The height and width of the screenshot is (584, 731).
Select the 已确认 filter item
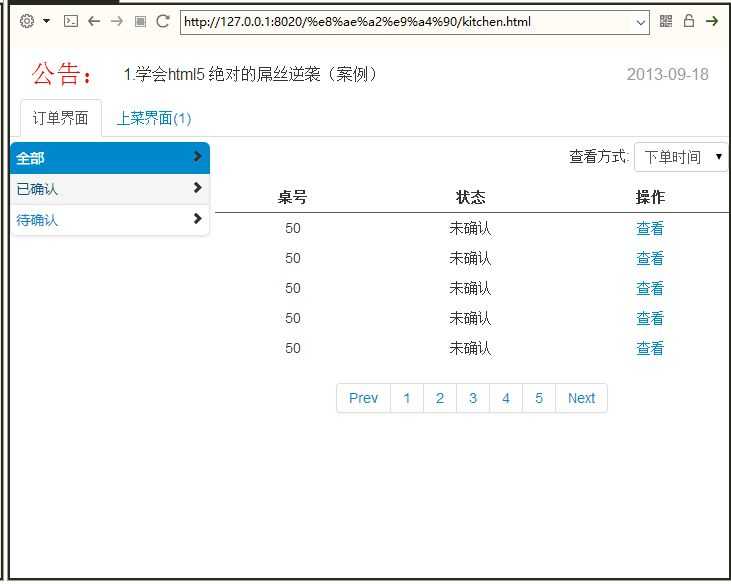[110, 189]
